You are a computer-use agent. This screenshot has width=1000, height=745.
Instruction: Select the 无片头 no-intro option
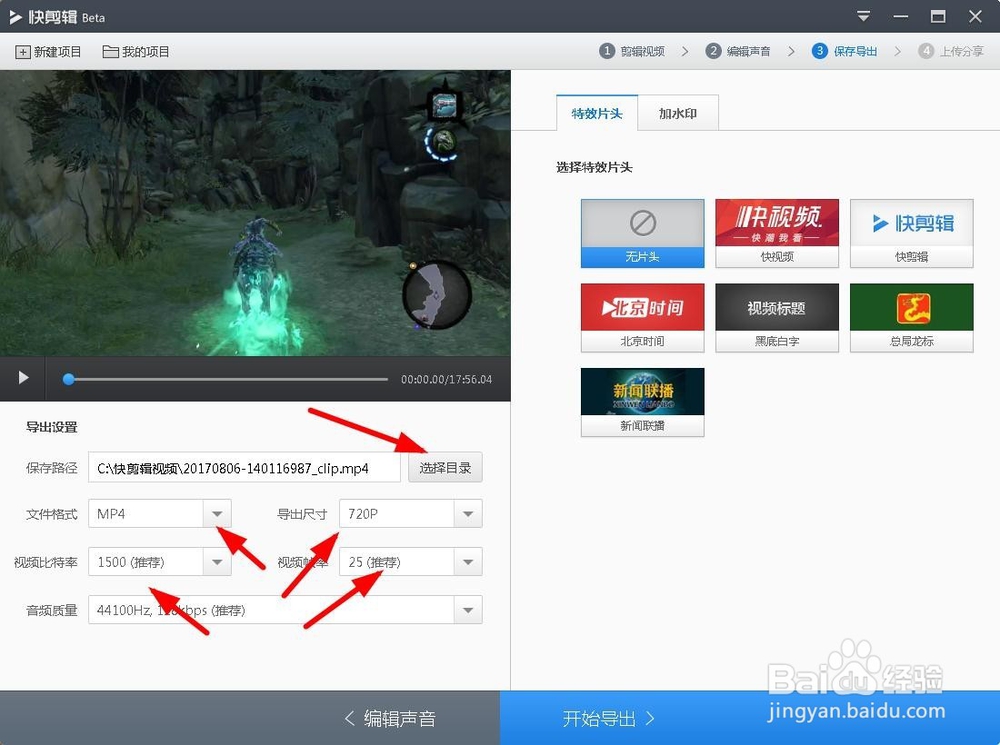coord(642,233)
